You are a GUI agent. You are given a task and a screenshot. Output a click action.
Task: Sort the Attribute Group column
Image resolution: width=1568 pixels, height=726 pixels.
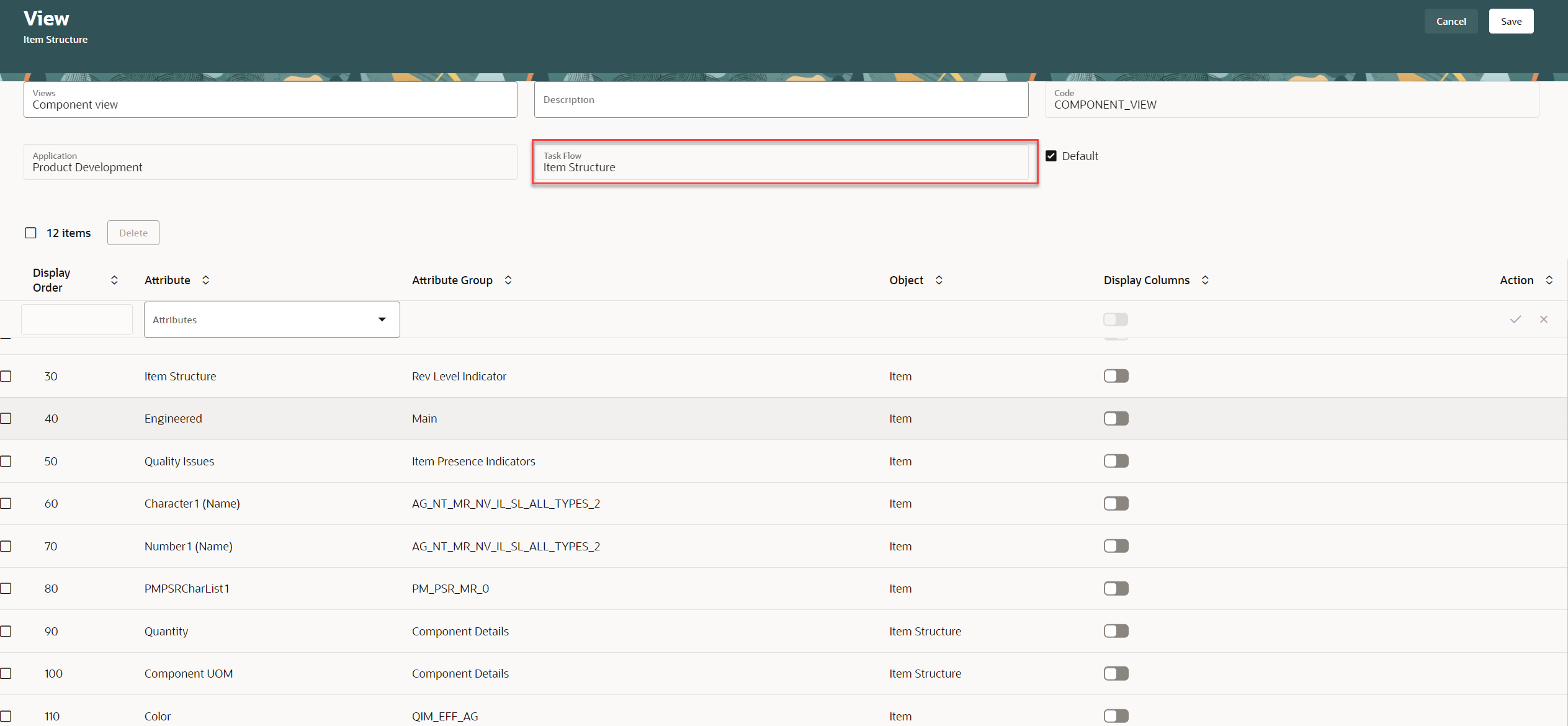pyautogui.click(x=508, y=280)
